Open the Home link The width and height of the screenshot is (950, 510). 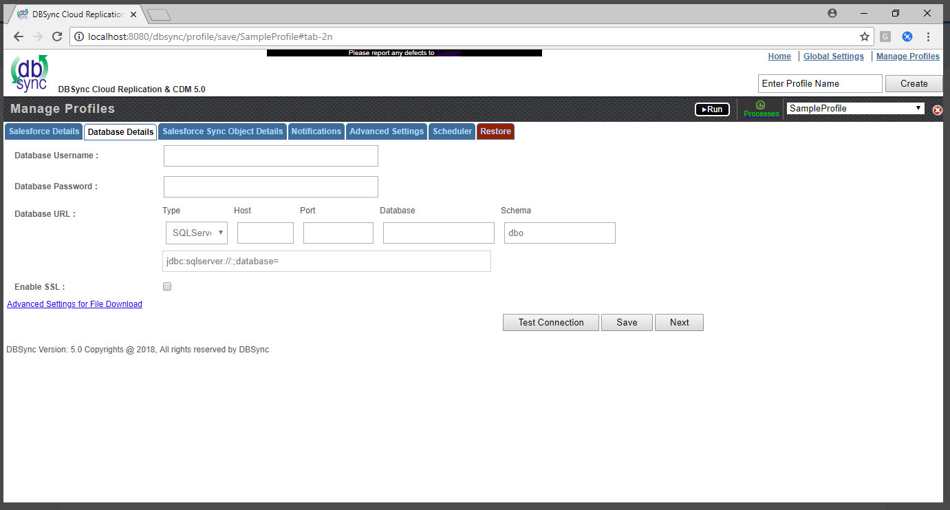pos(779,56)
